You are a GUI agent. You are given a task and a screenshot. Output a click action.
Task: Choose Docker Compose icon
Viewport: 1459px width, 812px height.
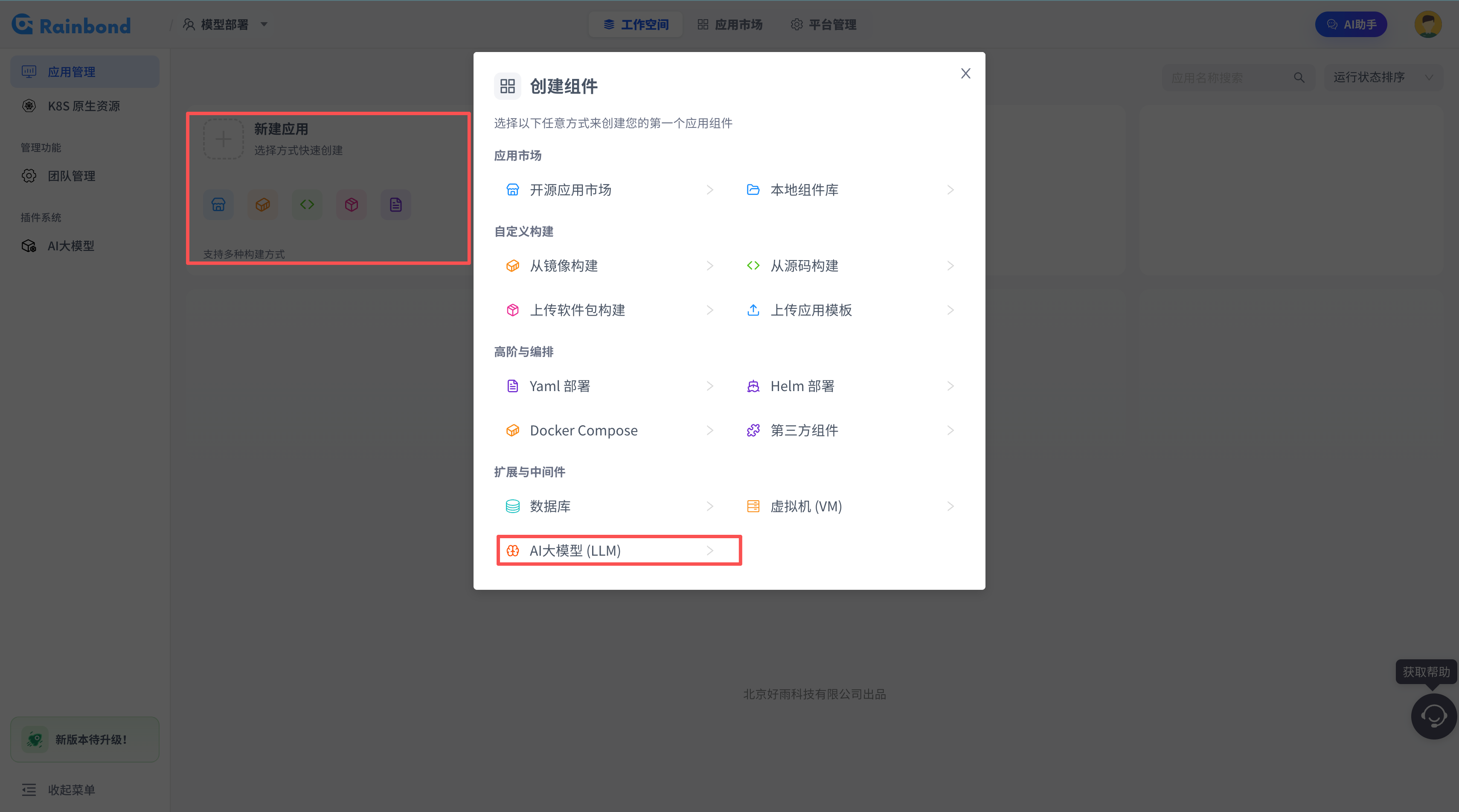(x=513, y=430)
